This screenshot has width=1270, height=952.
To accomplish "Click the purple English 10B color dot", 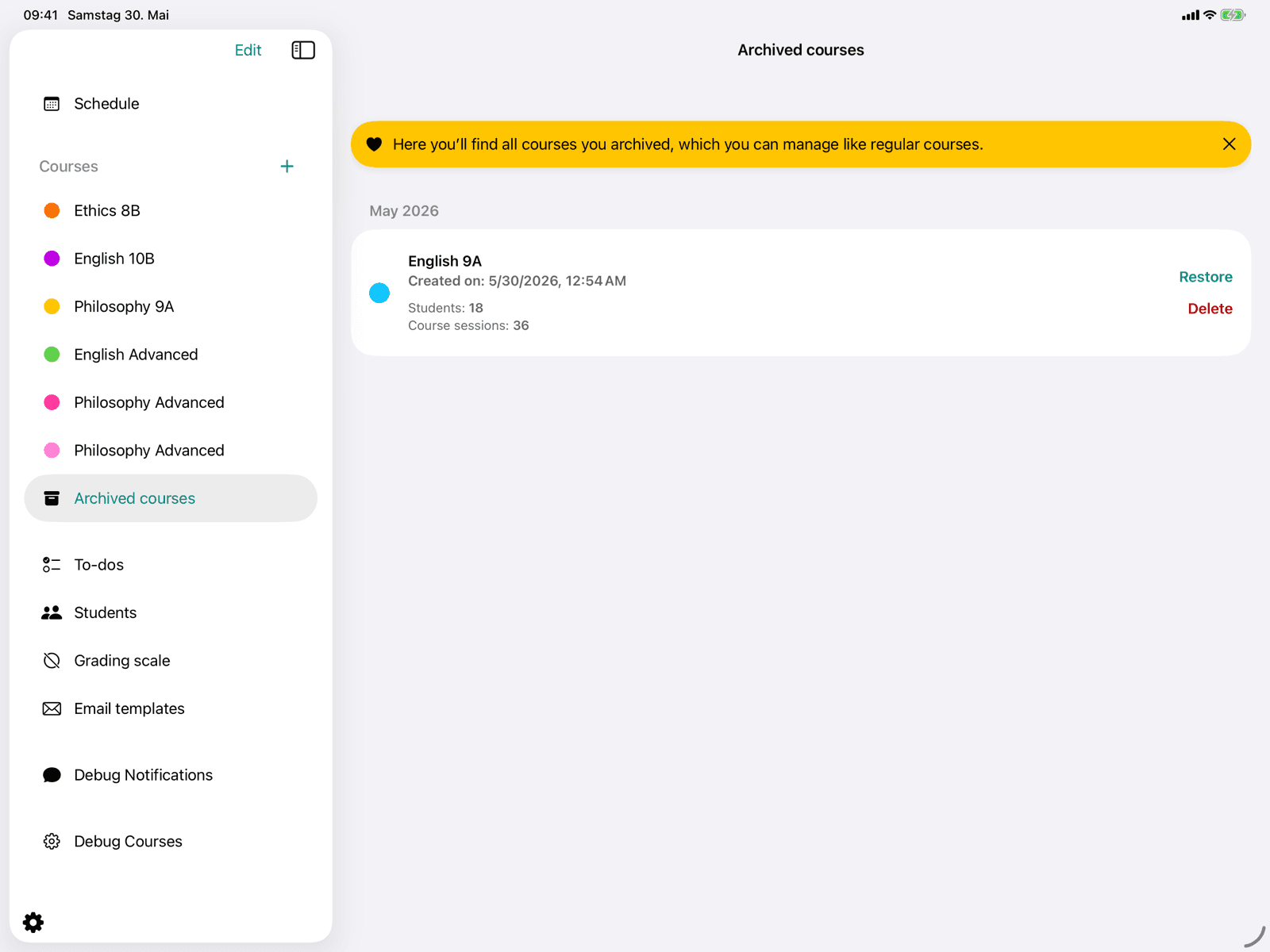I will pos(52,259).
